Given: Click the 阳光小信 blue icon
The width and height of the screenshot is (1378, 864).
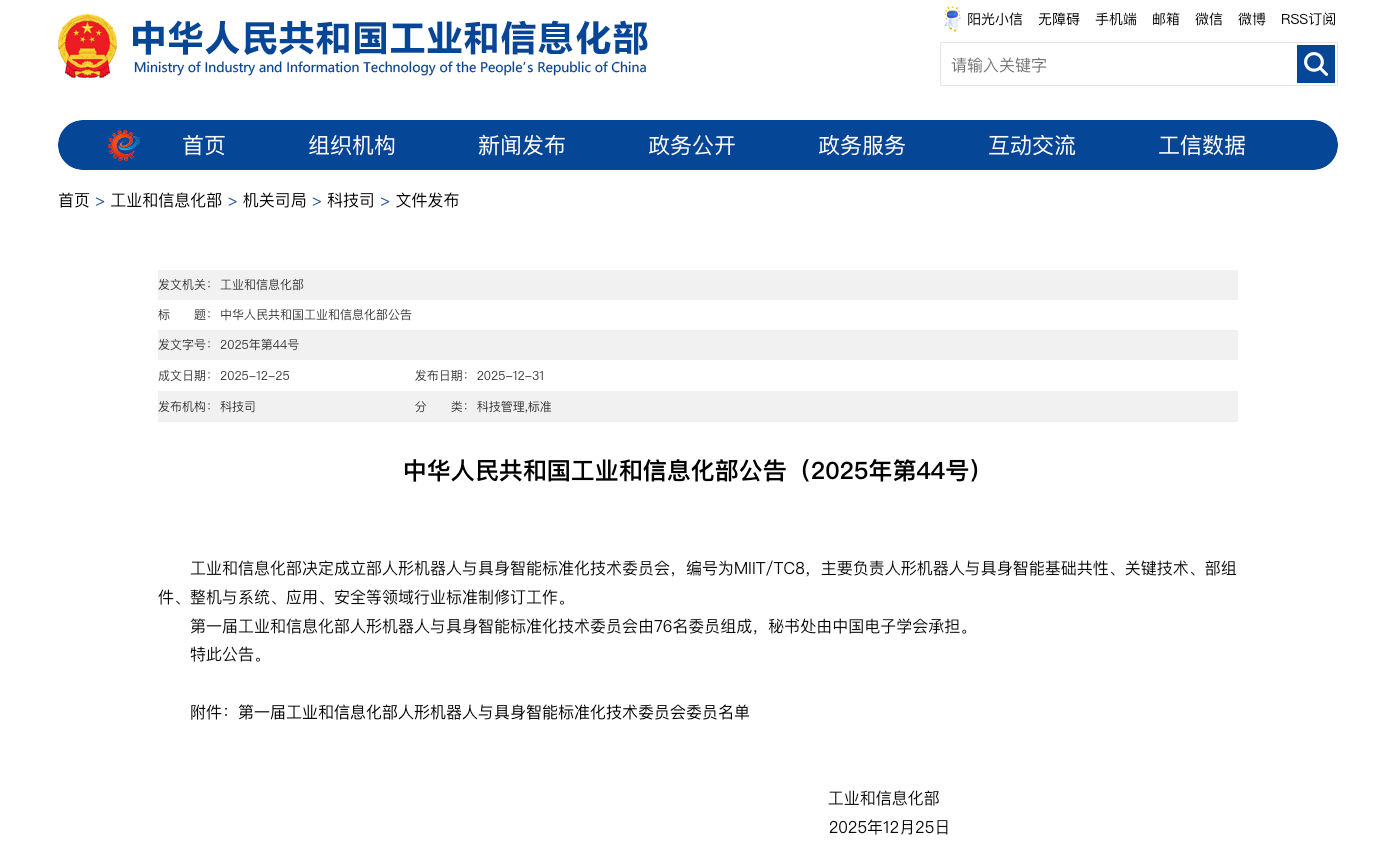Looking at the screenshot, I should point(951,18).
